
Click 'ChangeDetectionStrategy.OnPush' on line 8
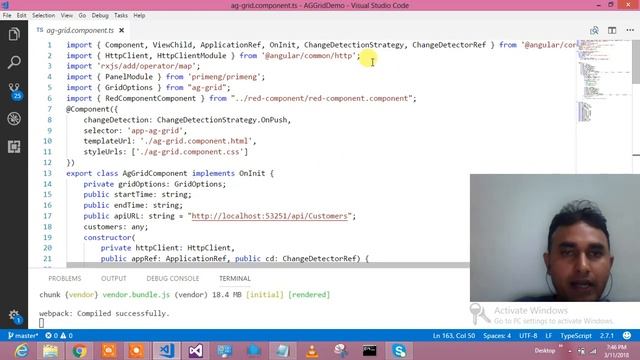[x=222, y=120]
